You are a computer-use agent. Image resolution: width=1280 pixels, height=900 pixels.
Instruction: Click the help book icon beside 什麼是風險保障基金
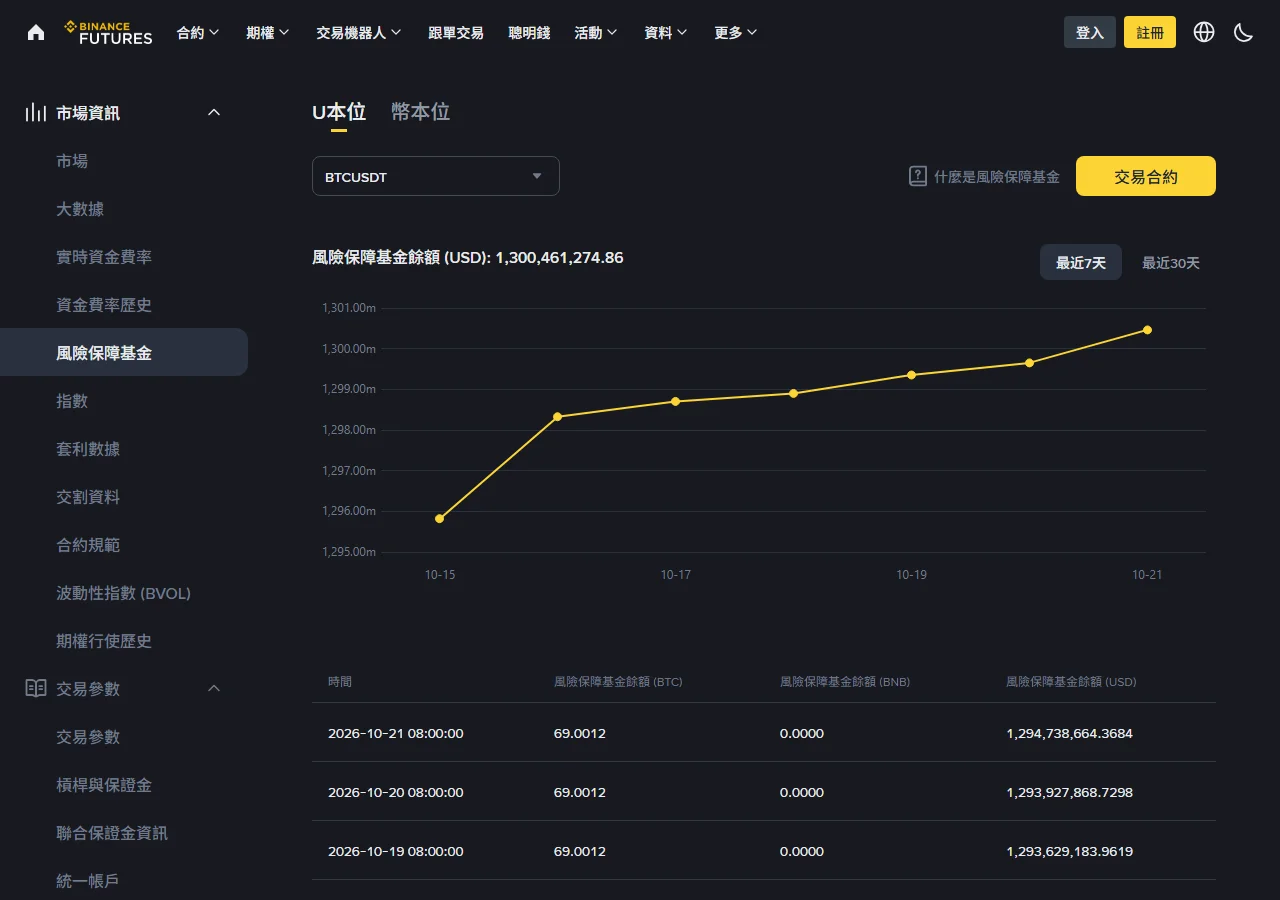click(918, 176)
